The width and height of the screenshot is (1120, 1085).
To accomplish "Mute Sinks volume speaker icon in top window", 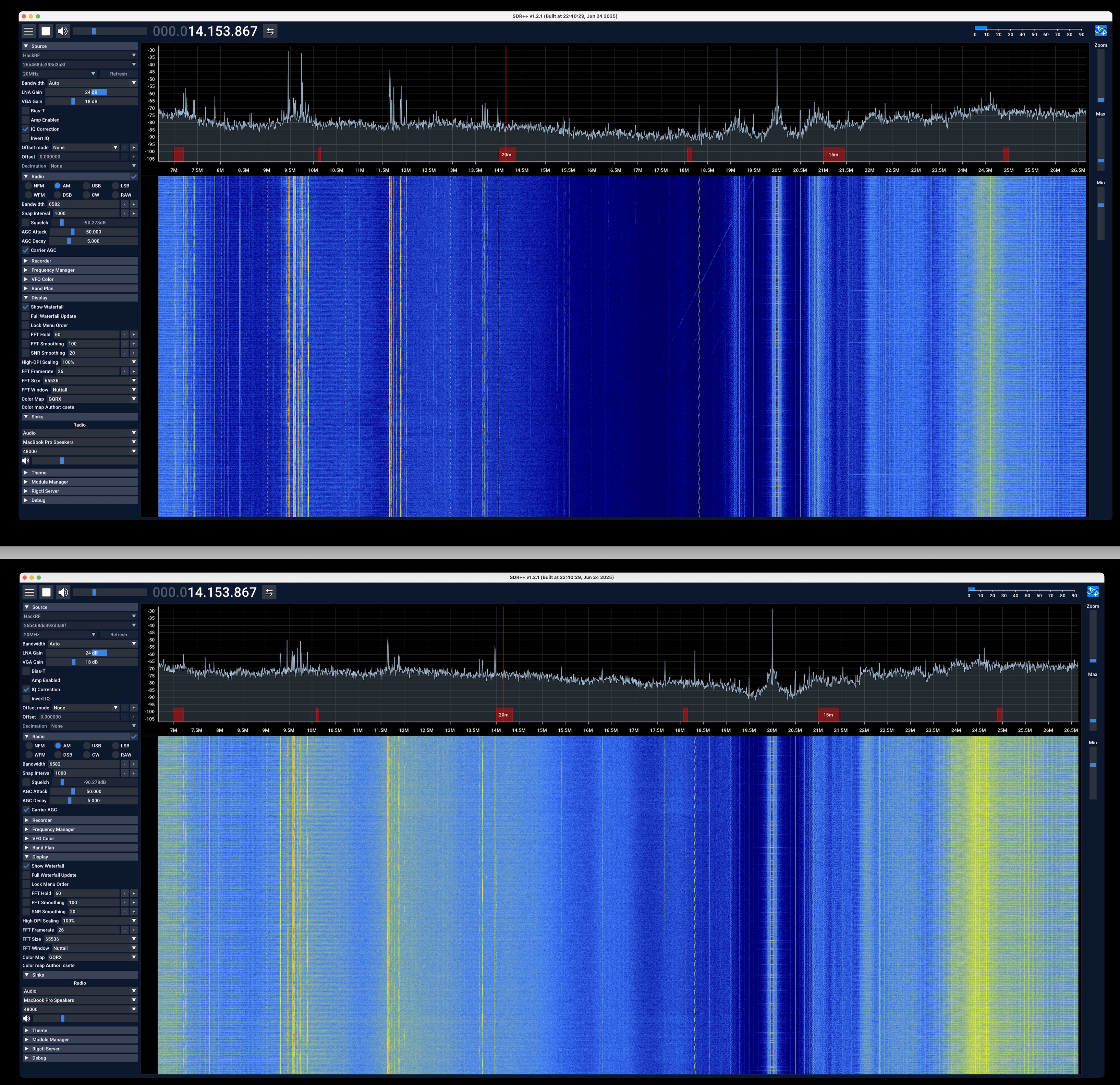I will tap(26, 461).
